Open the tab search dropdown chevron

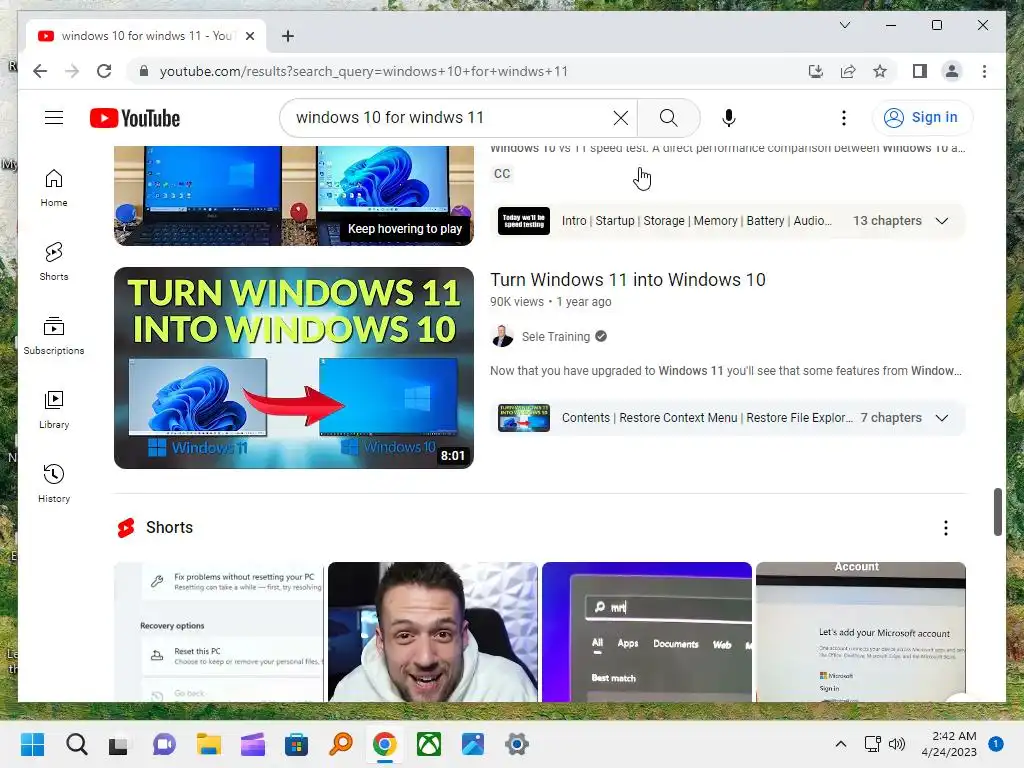click(x=844, y=25)
